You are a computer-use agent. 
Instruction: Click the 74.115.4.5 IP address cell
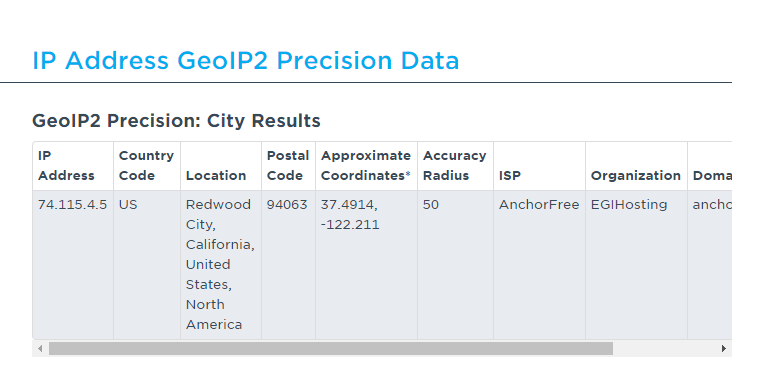[73, 265]
